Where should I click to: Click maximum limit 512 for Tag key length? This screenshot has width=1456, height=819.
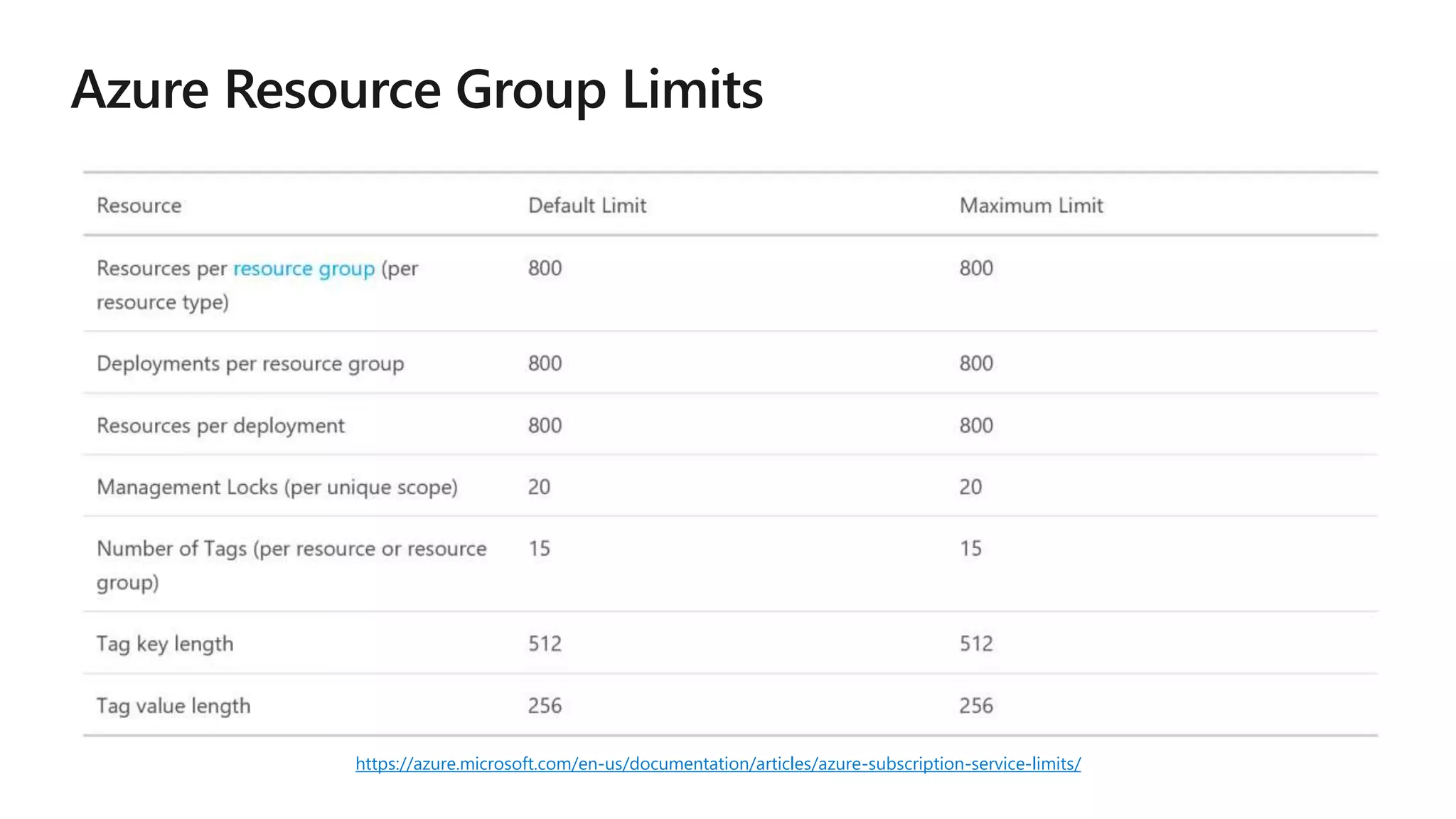[977, 643]
